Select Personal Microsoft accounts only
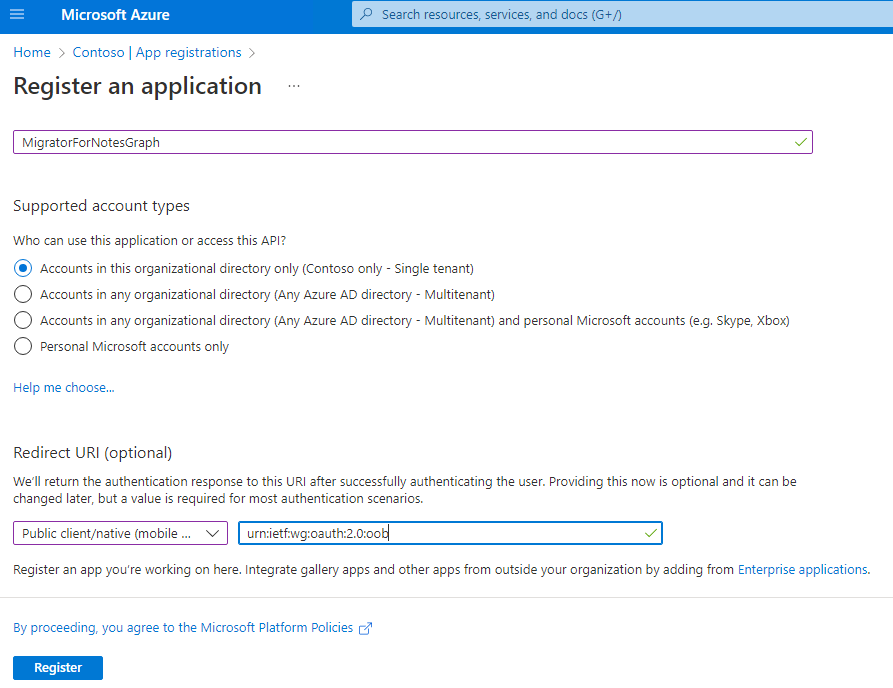 (21, 346)
